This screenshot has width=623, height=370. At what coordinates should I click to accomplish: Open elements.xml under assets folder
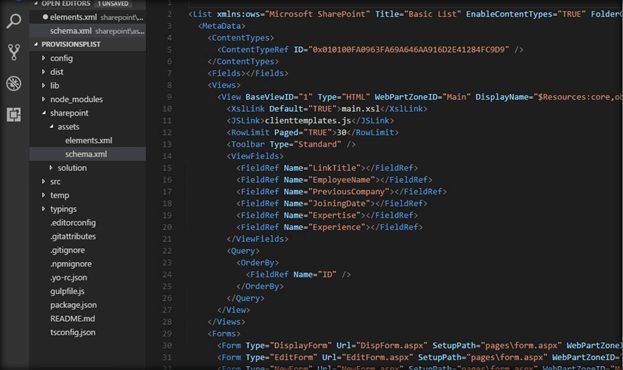[x=89, y=140]
